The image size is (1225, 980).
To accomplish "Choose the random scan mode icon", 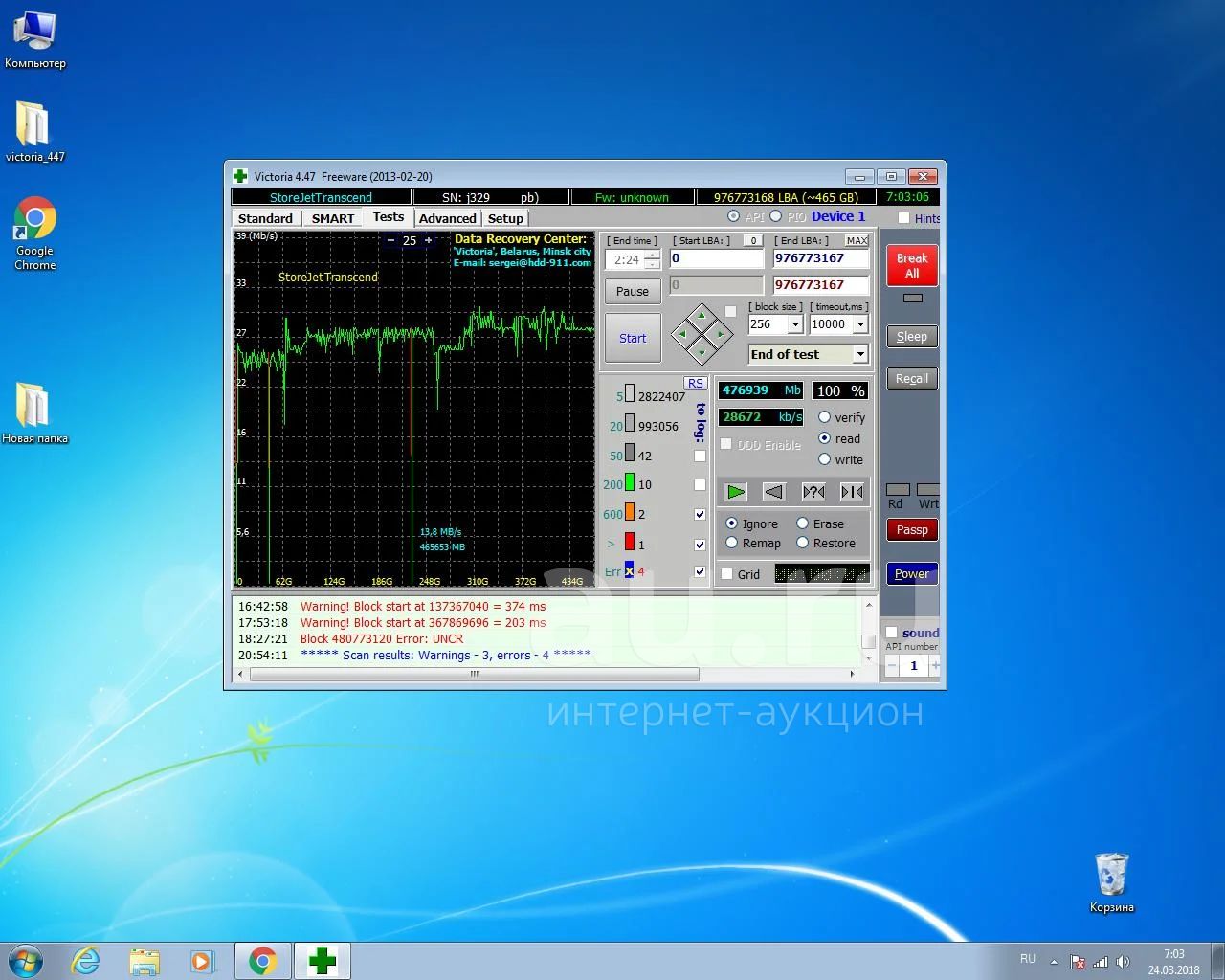I will [813, 492].
